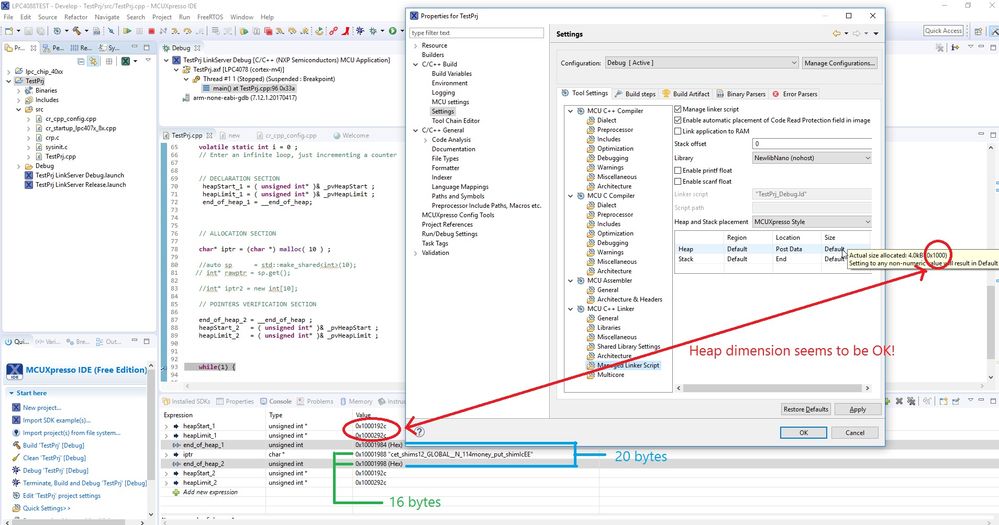Toggle Manage linker script checkbox
The width and height of the screenshot is (999, 525).
click(678, 109)
